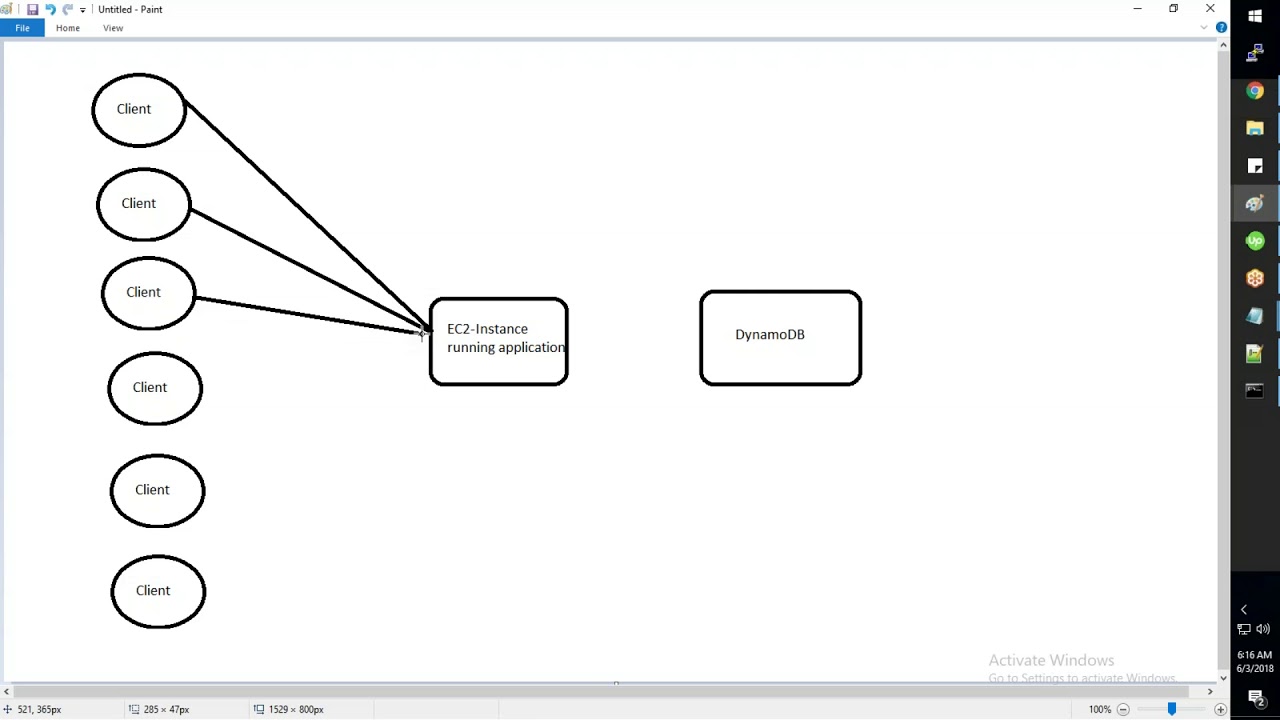Open Paint Help question mark icon
The width and height of the screenshot is (1280, 720).
coord(1221,28)
